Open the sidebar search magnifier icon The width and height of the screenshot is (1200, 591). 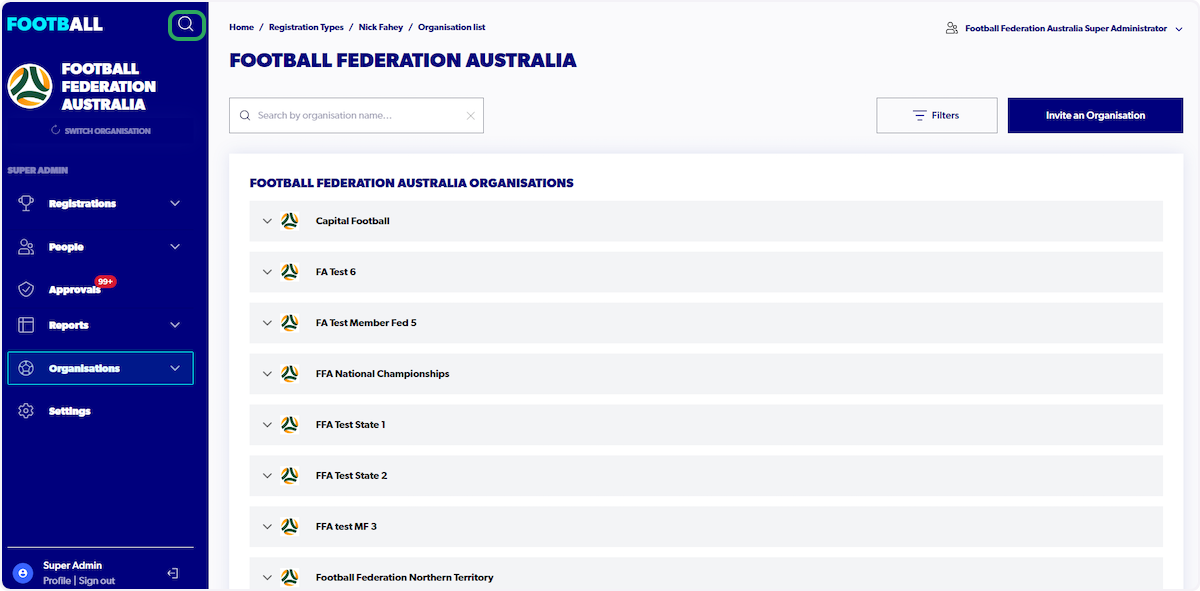click(x=186, y=25)
